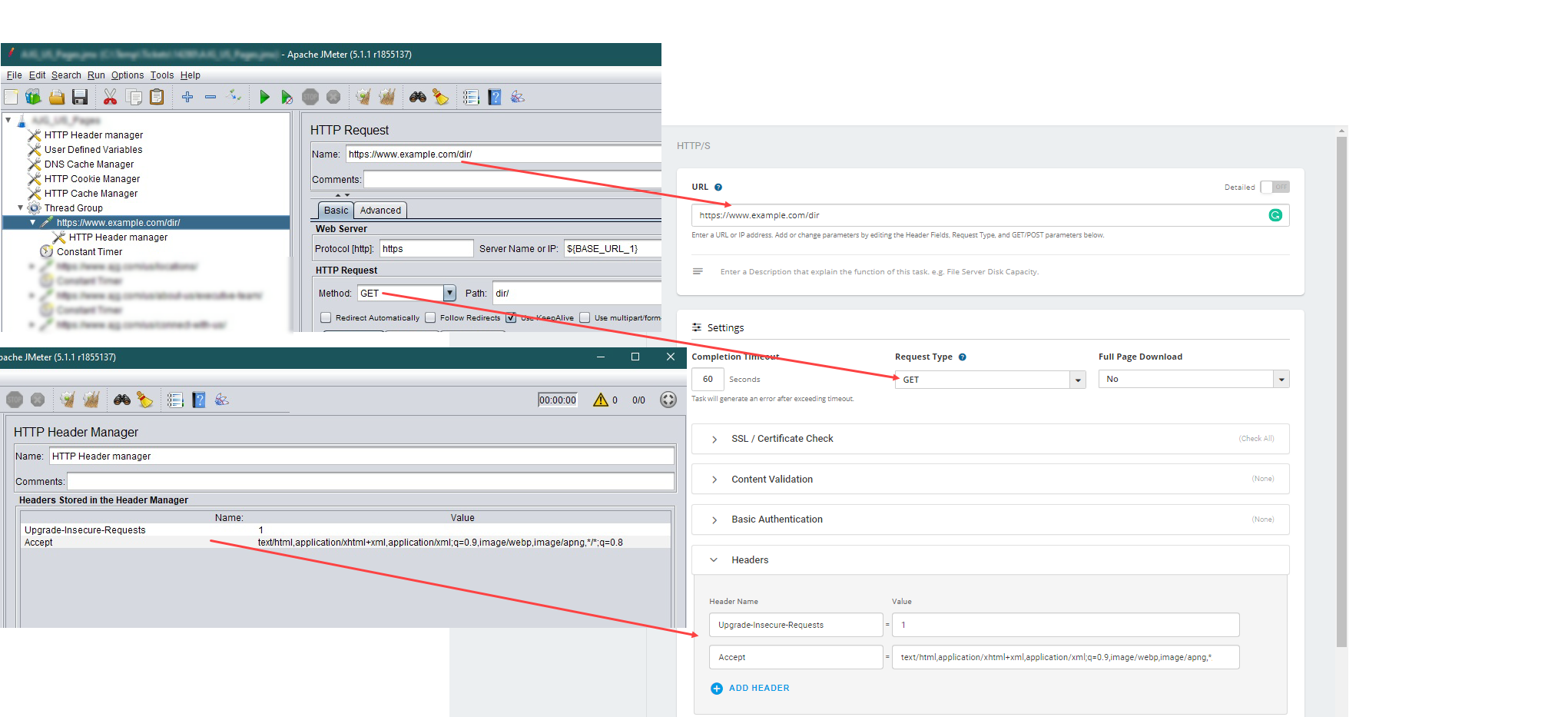Open the Run menu
This screenshot has height=717, width=1568.
point(96,75)
